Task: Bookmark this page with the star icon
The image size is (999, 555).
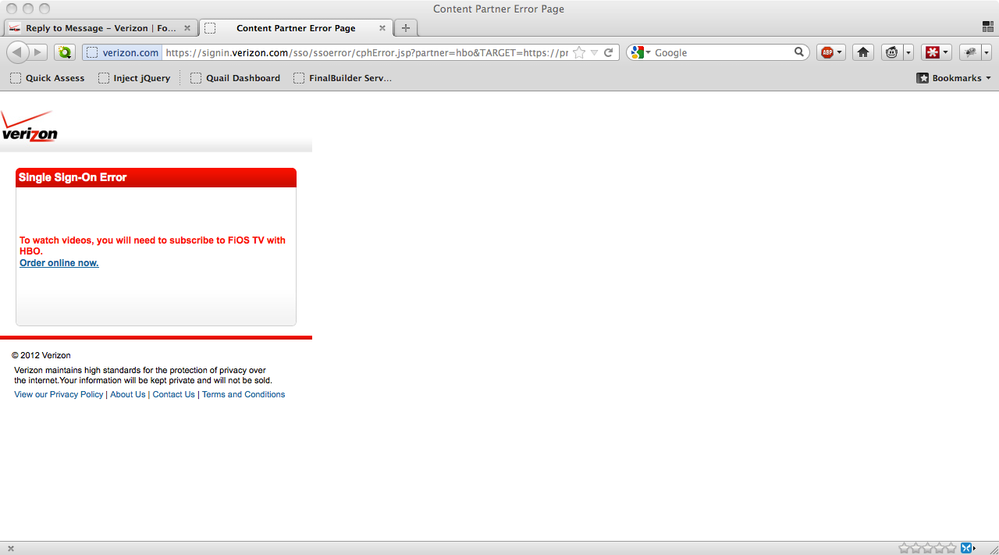Action: [579, 53]
